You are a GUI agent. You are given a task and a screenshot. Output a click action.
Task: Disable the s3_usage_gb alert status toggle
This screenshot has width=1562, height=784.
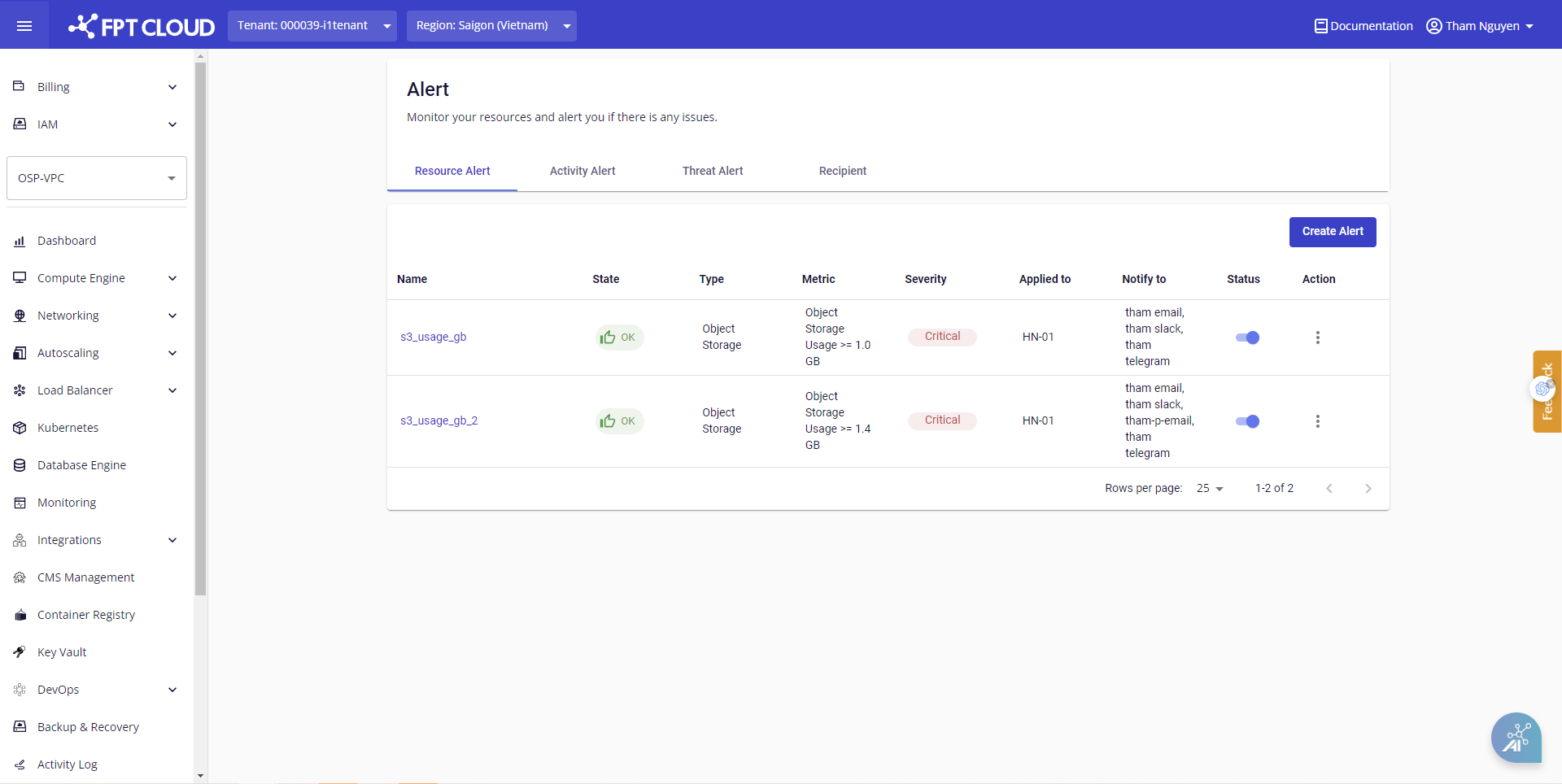[x=1247, y=338]
